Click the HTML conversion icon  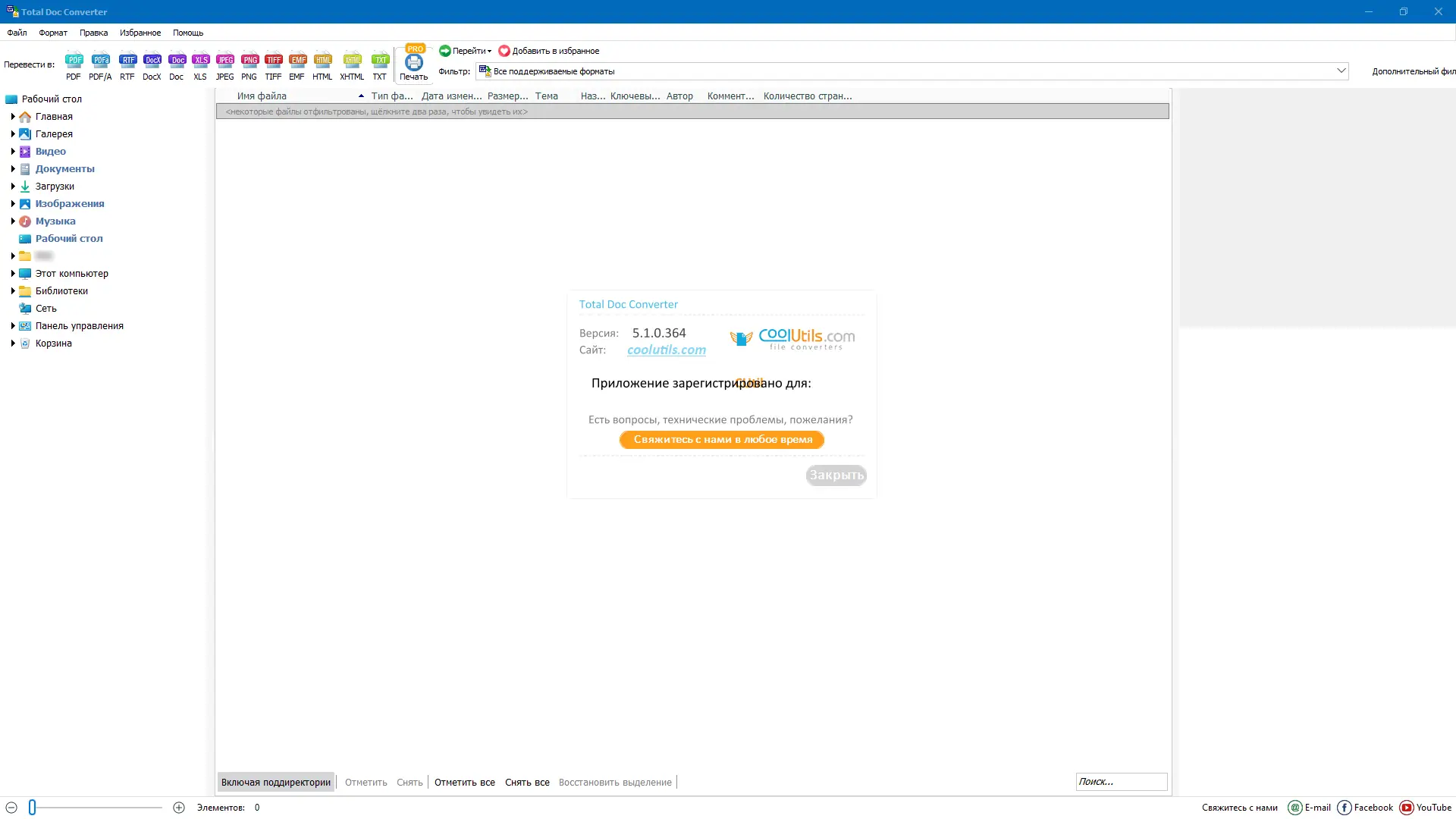coord(323,61)
